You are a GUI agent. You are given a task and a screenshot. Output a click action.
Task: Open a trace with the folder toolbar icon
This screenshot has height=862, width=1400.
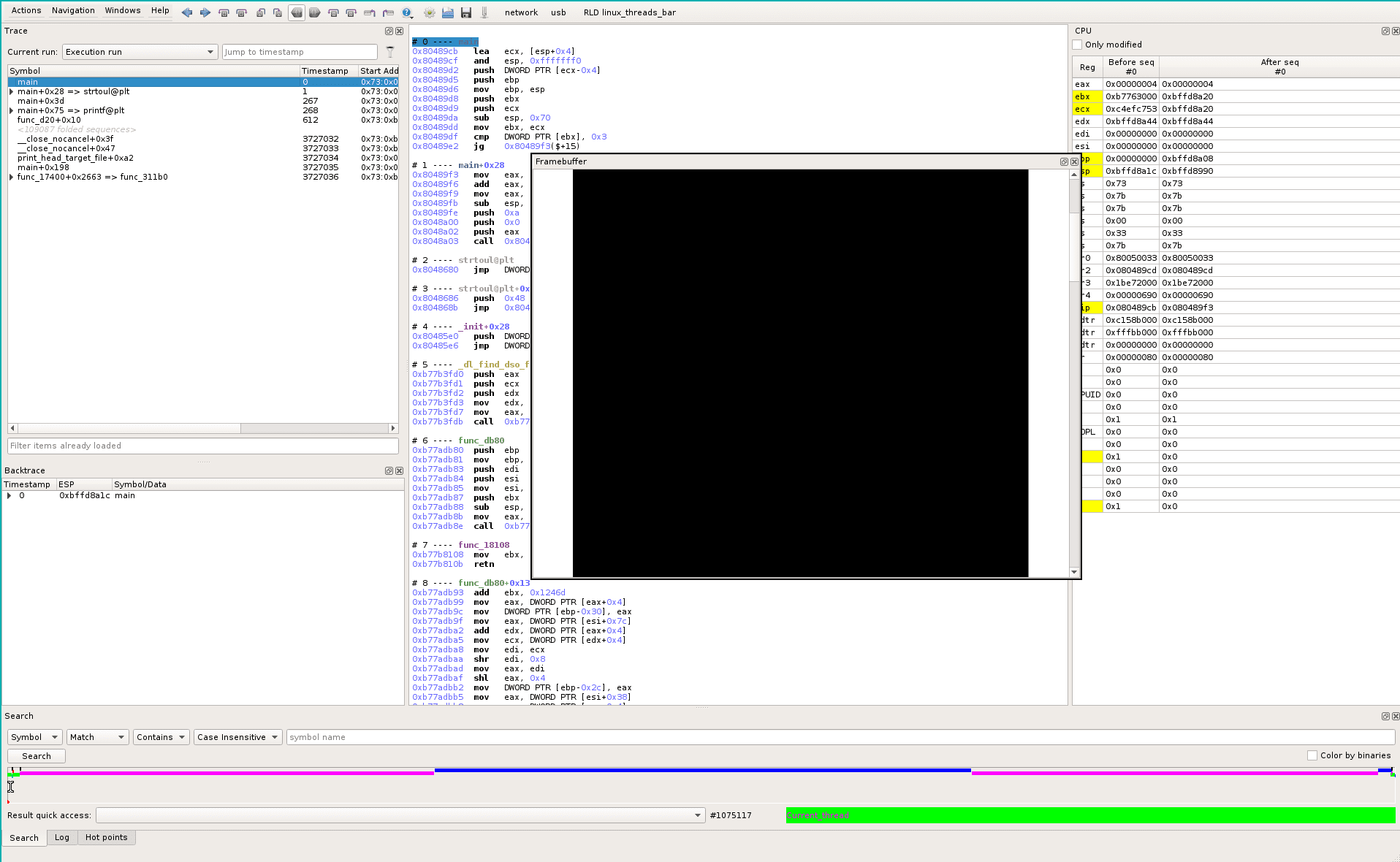coord(448,12)
